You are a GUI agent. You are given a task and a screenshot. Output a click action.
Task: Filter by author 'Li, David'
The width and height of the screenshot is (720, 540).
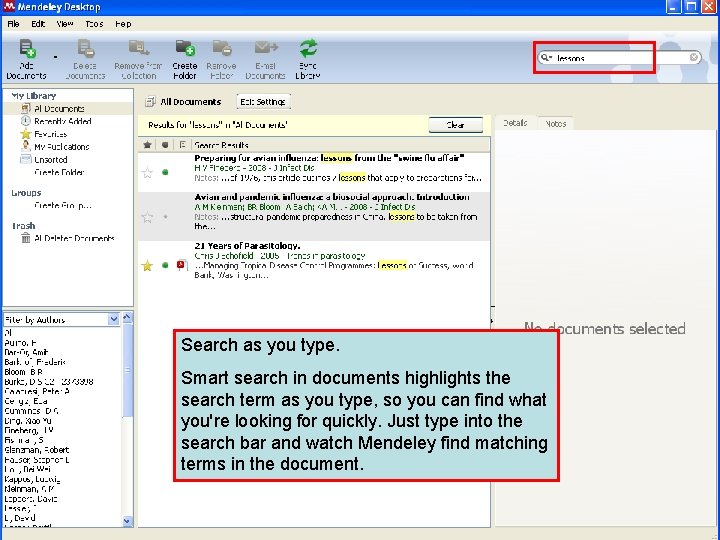coord(20,518)
